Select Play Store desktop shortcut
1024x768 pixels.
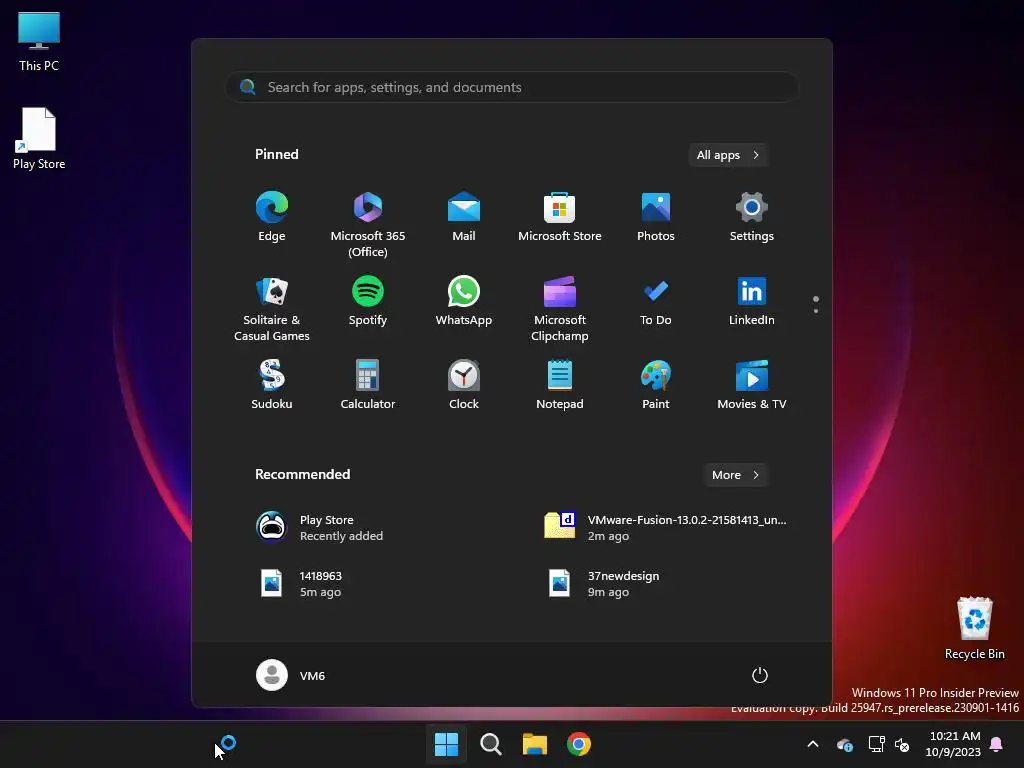pyautogui.click(x=39, y=138)
